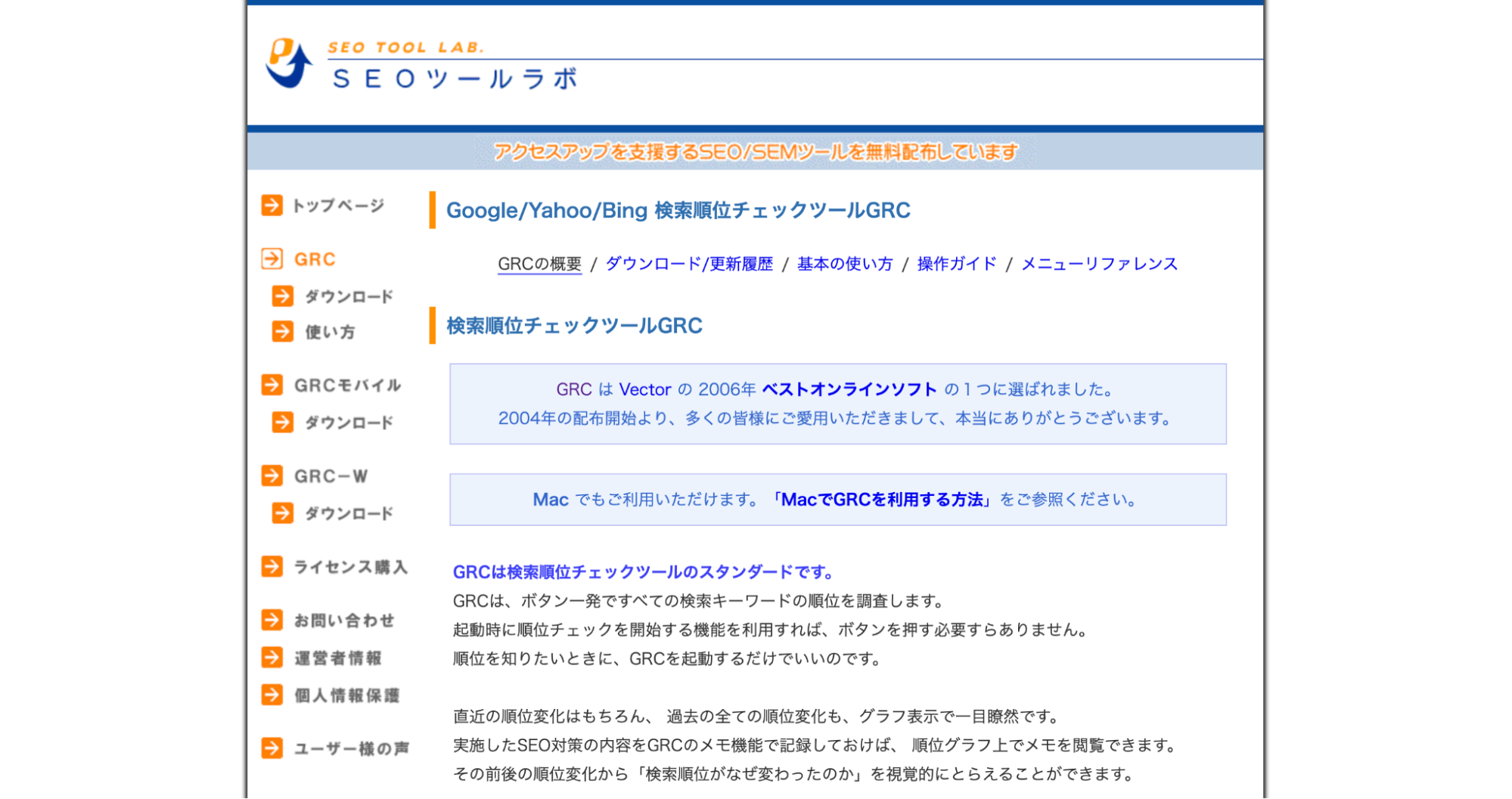Viewport: 1512px width, 799px height.
Task: Open the ダウンロード/更新履歴 link
Action: point(689,264)
